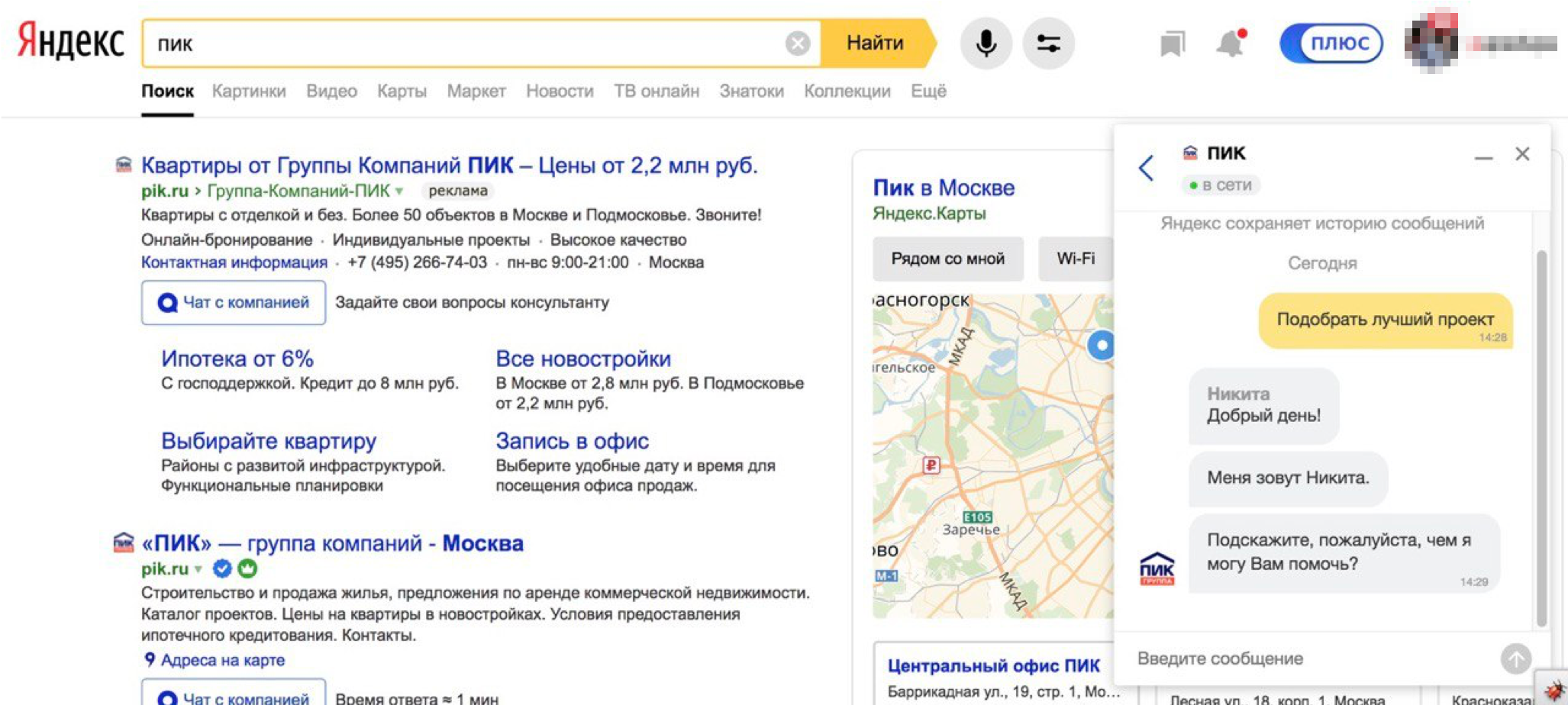Click the blue location marker on map

(1101, 346)
